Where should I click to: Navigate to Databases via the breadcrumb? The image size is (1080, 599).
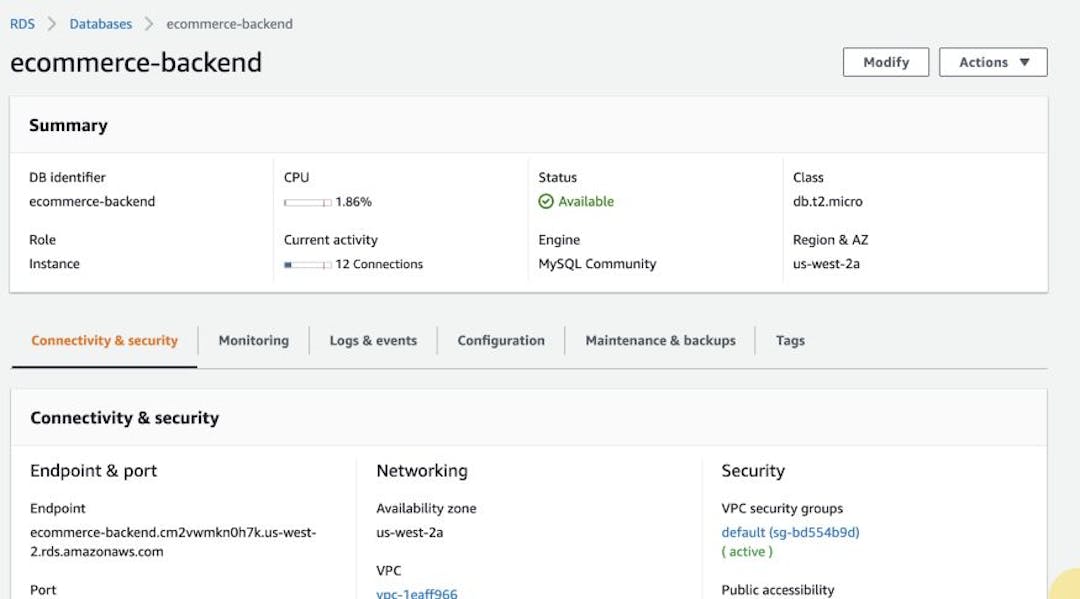100,23
